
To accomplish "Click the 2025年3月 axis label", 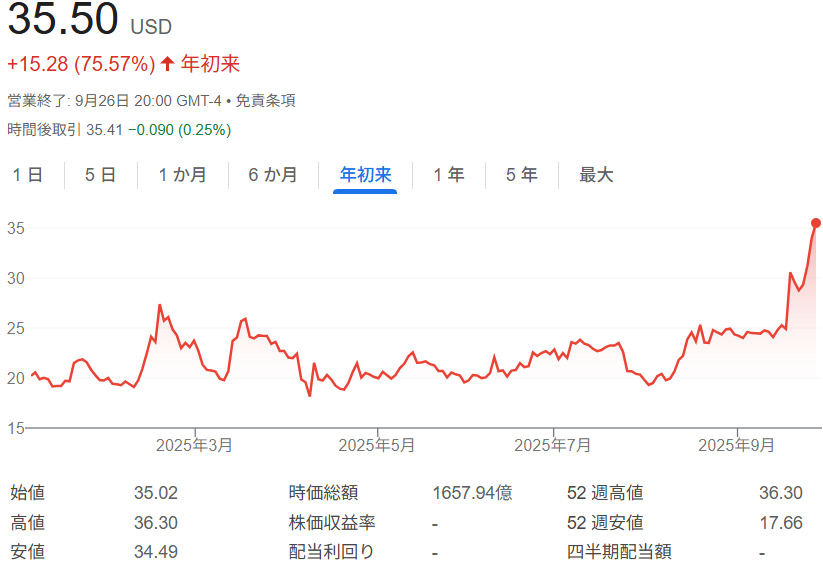I will 194,444.
